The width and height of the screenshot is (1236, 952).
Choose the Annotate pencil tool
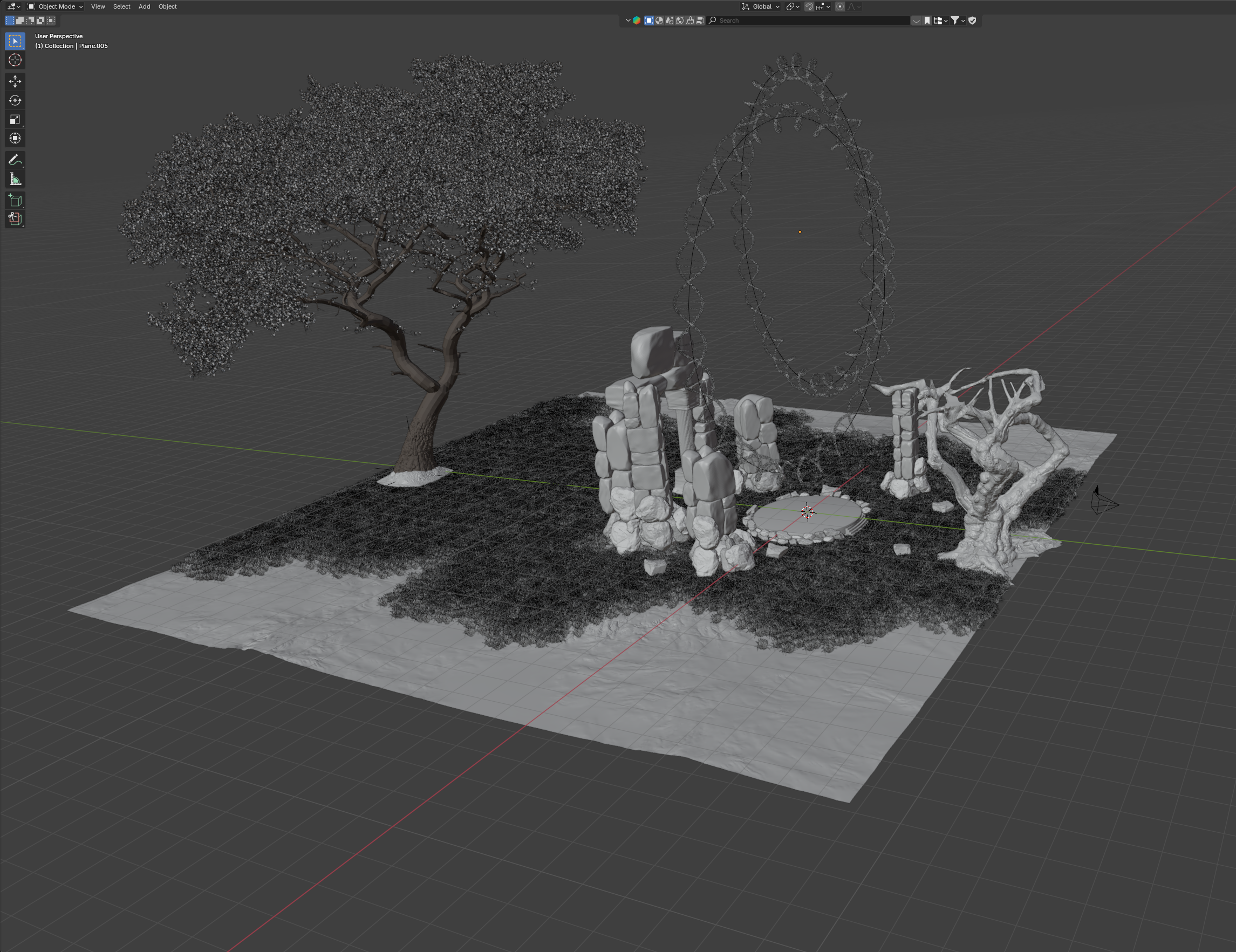pos(15,160)
